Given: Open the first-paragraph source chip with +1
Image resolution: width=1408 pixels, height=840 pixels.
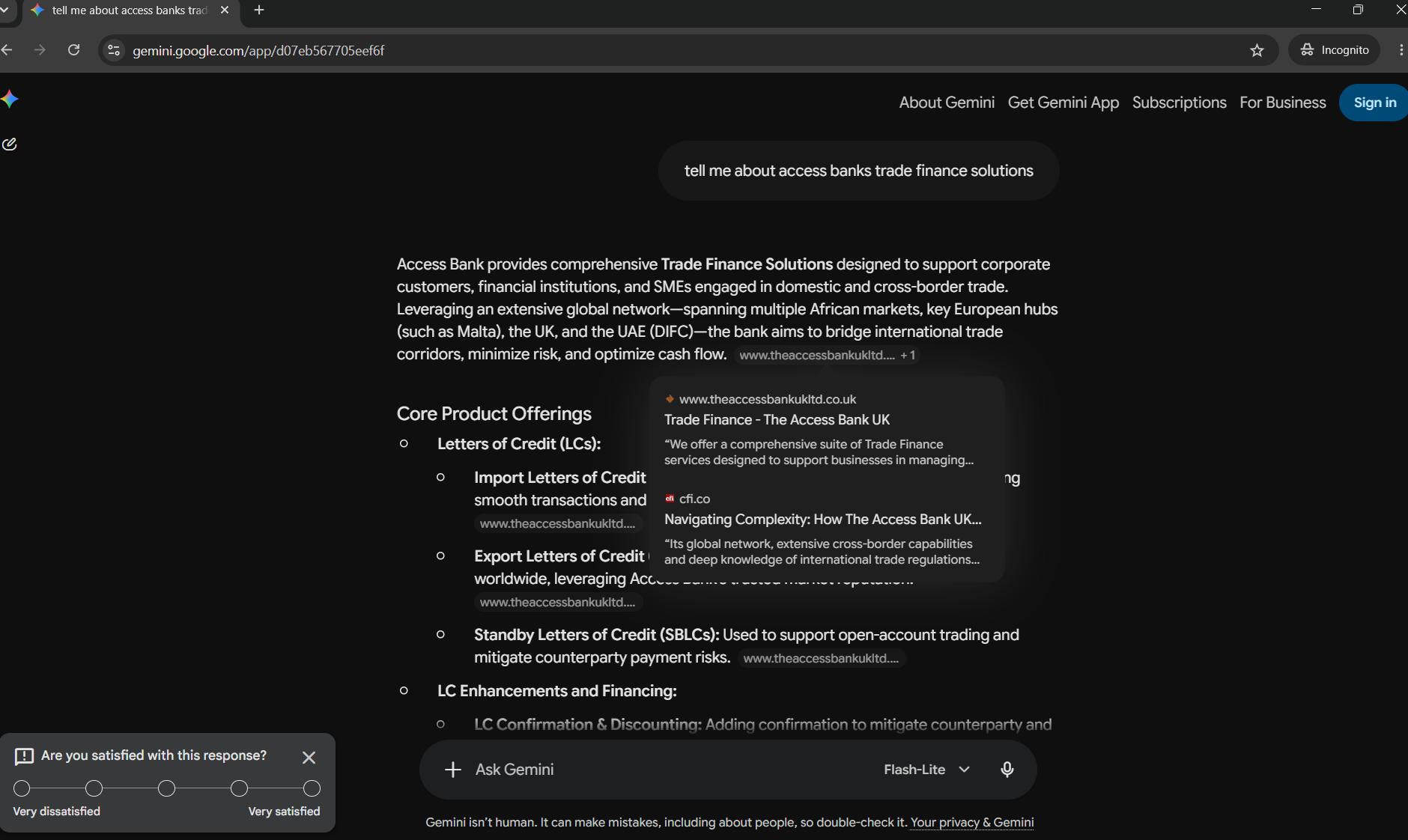Looking at the screenshot, I should pos(828,355).
